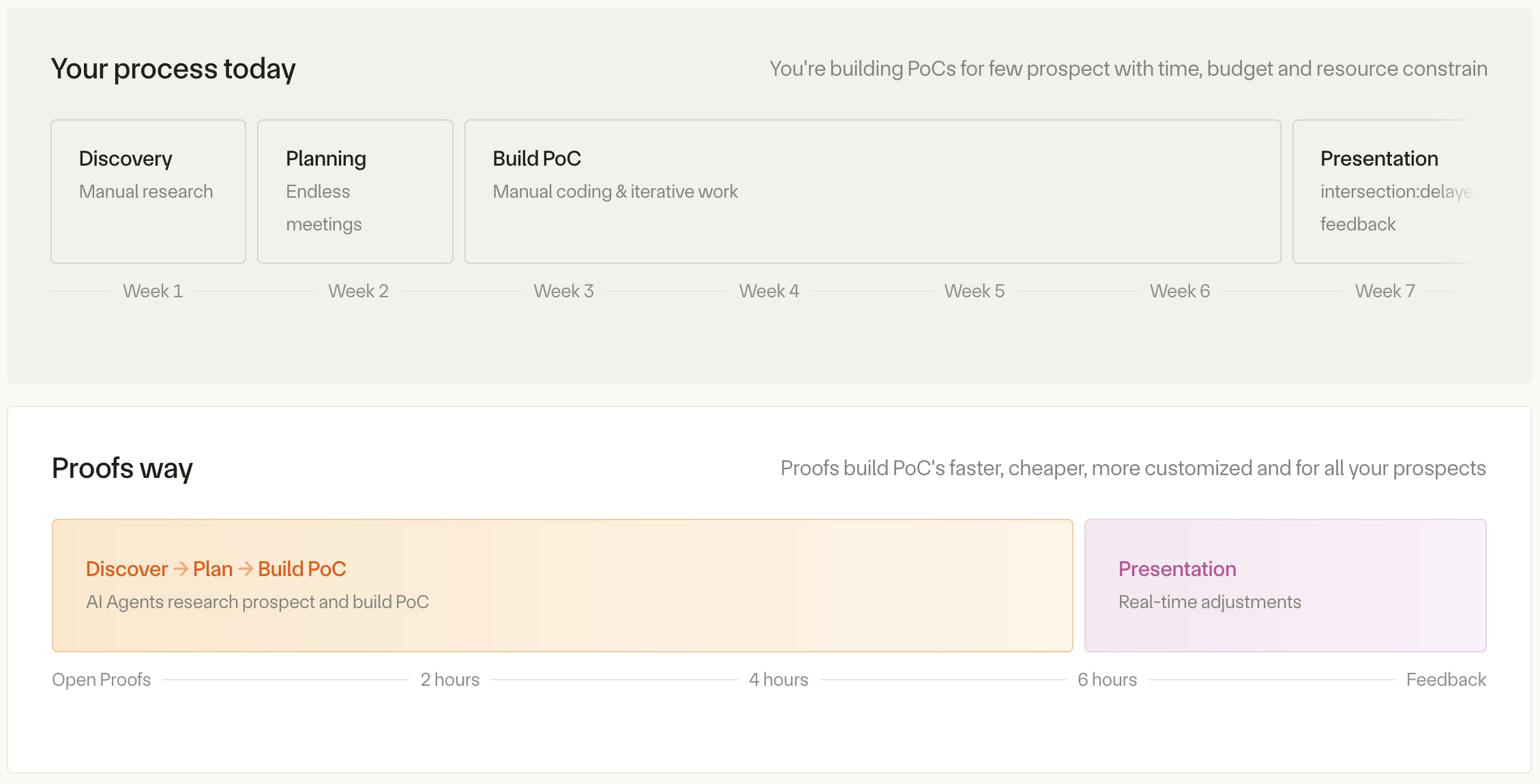
Task: Click the top Presentation card
Action: pyautogui.click(x=1383, y=192)
